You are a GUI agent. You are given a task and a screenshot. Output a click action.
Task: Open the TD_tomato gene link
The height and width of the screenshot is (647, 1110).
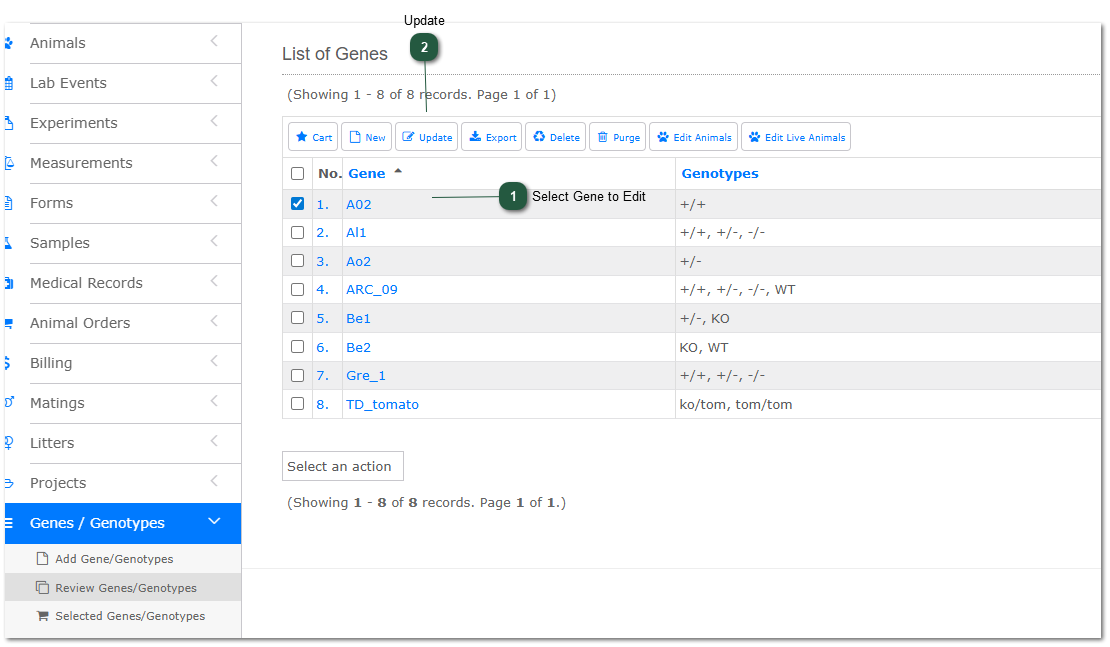pyautogui.click(x=382, y=404)
